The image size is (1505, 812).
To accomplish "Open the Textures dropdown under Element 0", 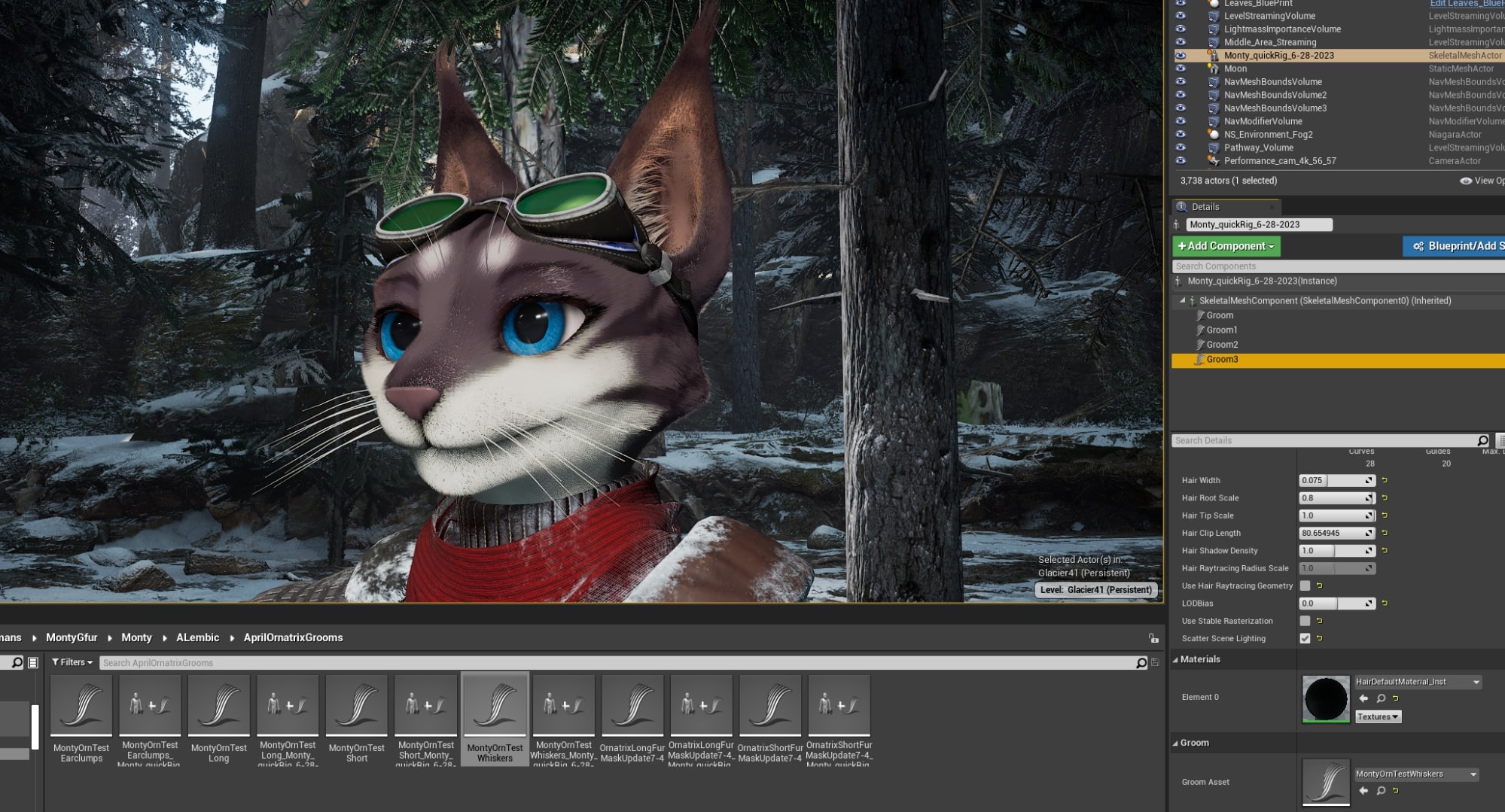I will point(1378,716).
